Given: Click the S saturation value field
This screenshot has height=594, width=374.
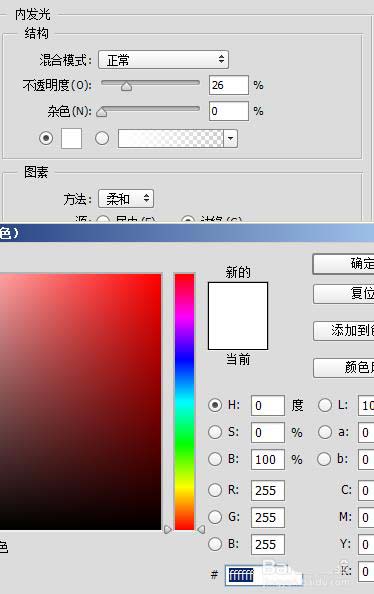Looking at the screenshot, I should point(268,432).
